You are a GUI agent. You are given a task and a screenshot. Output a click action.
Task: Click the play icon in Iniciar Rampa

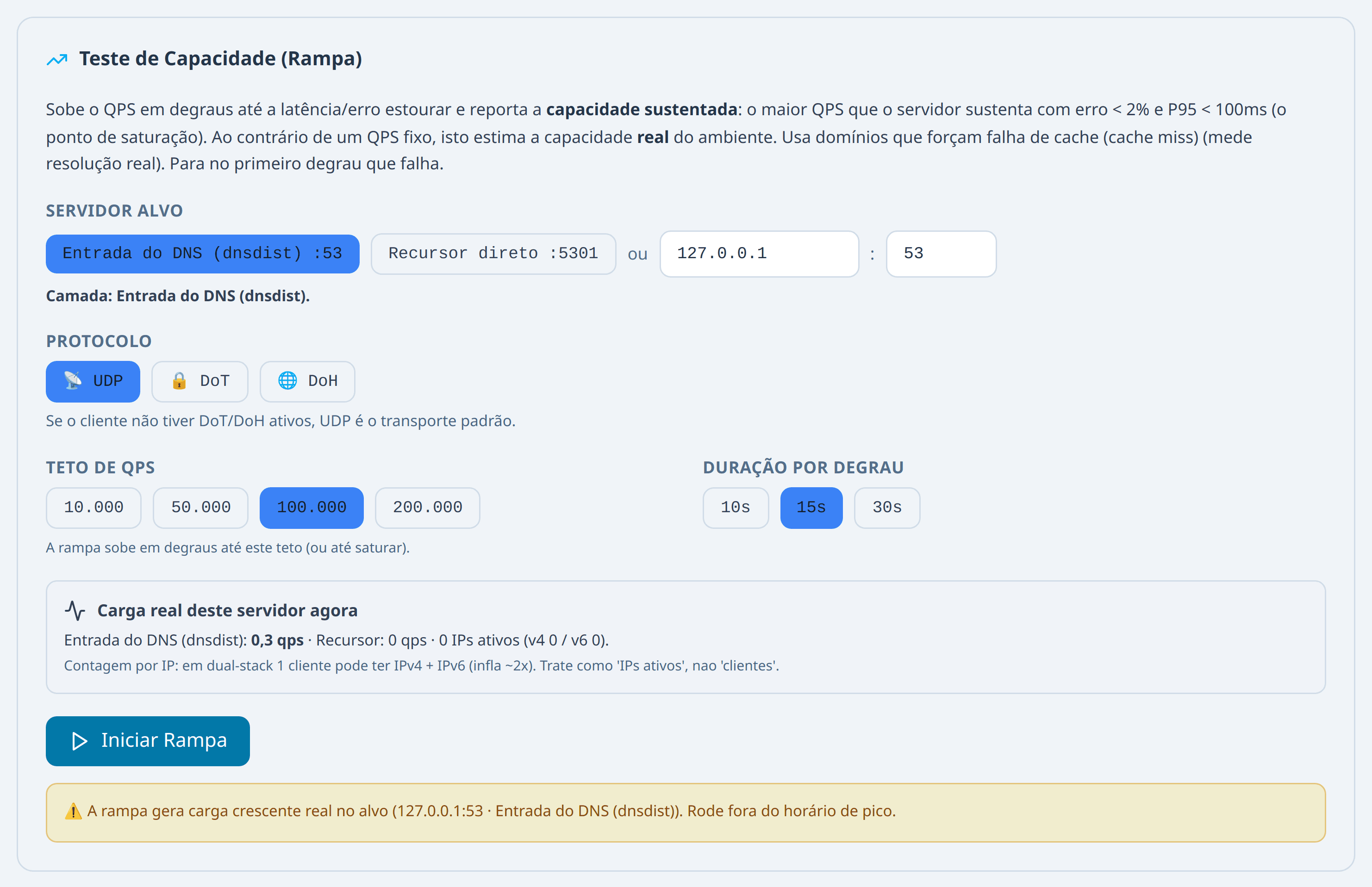pos(80,741)
